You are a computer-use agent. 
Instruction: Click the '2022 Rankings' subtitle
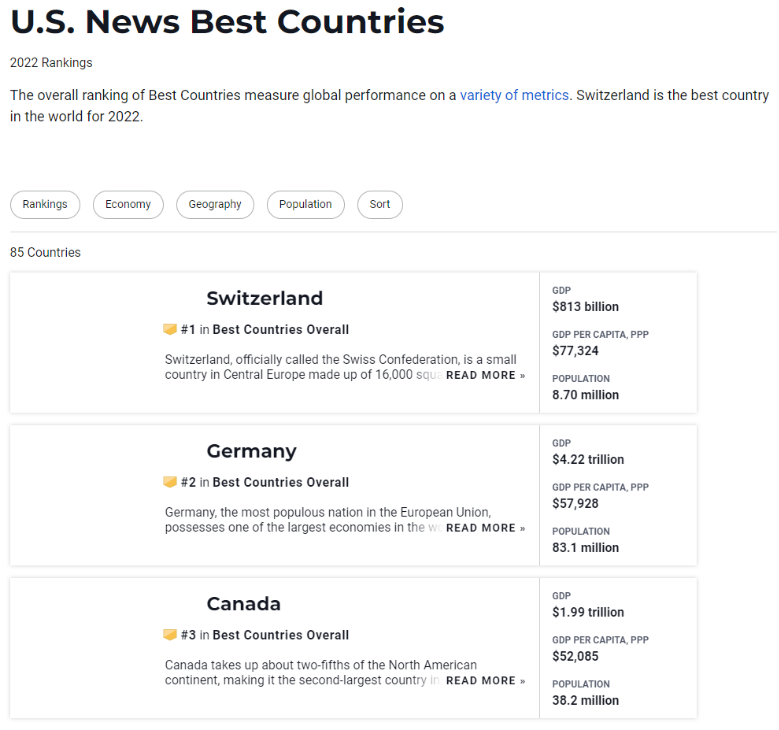click(51, 63)
